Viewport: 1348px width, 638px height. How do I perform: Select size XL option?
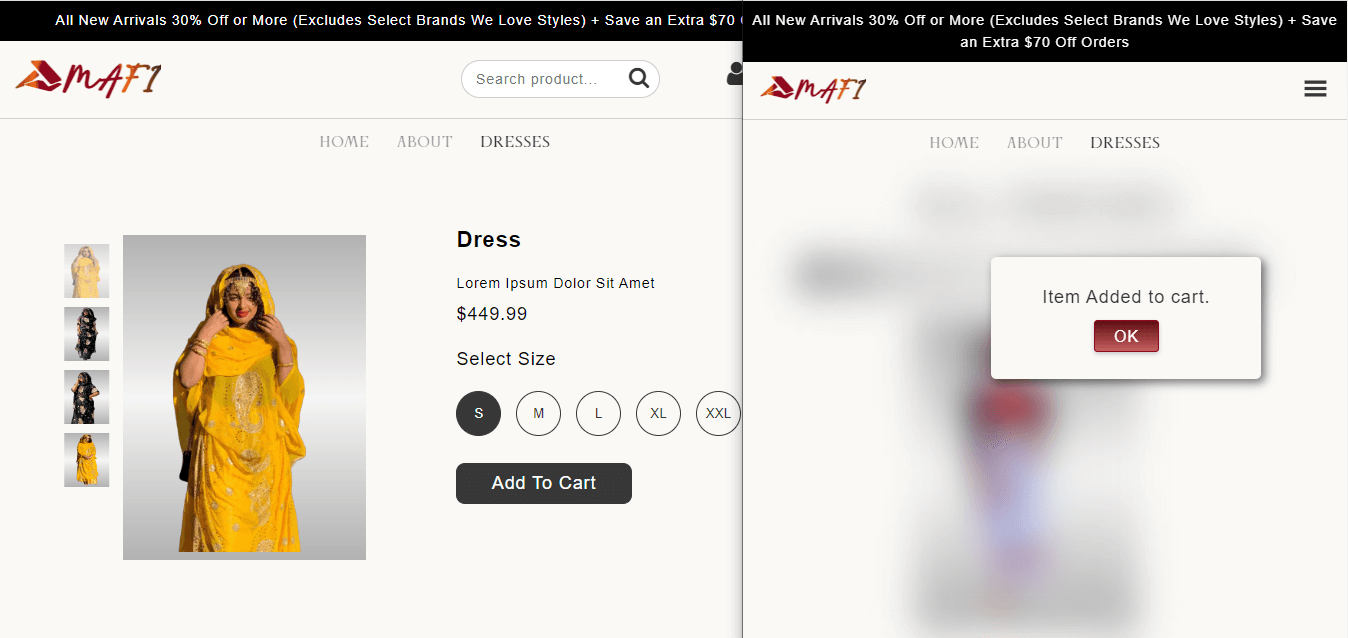click(x=658, y=413)
